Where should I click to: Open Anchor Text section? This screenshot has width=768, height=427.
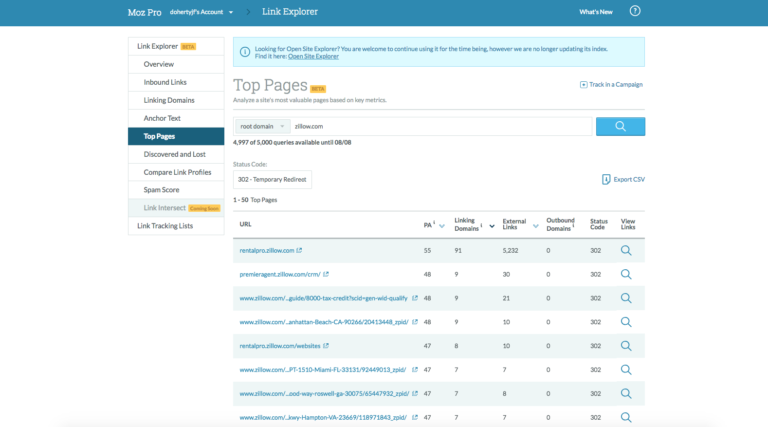point(176,119)
